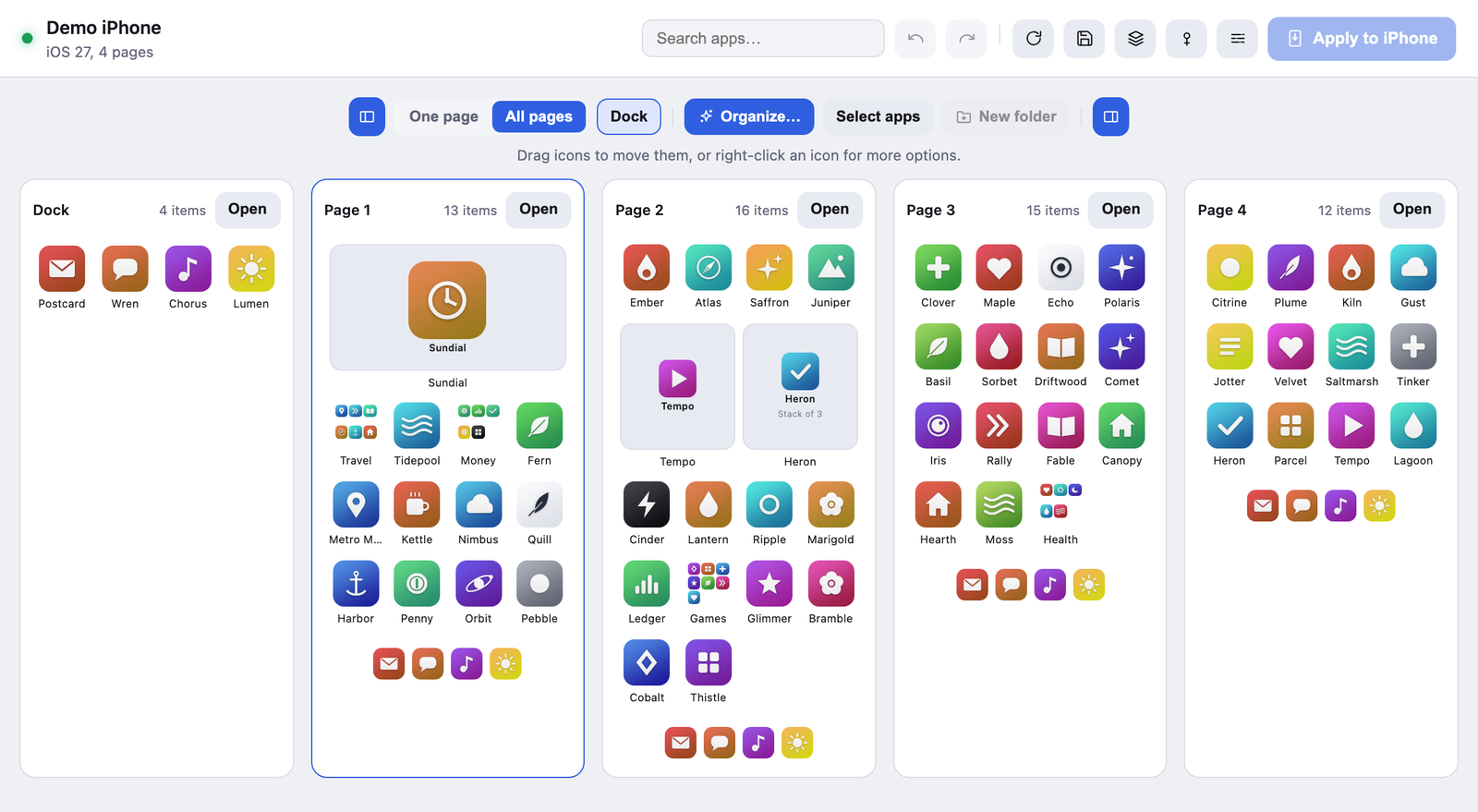Image resolution: width=1478 pixels, height=812 pixels.
Task: Open Page 2 with its Open button
Action: tap(830, 210)
